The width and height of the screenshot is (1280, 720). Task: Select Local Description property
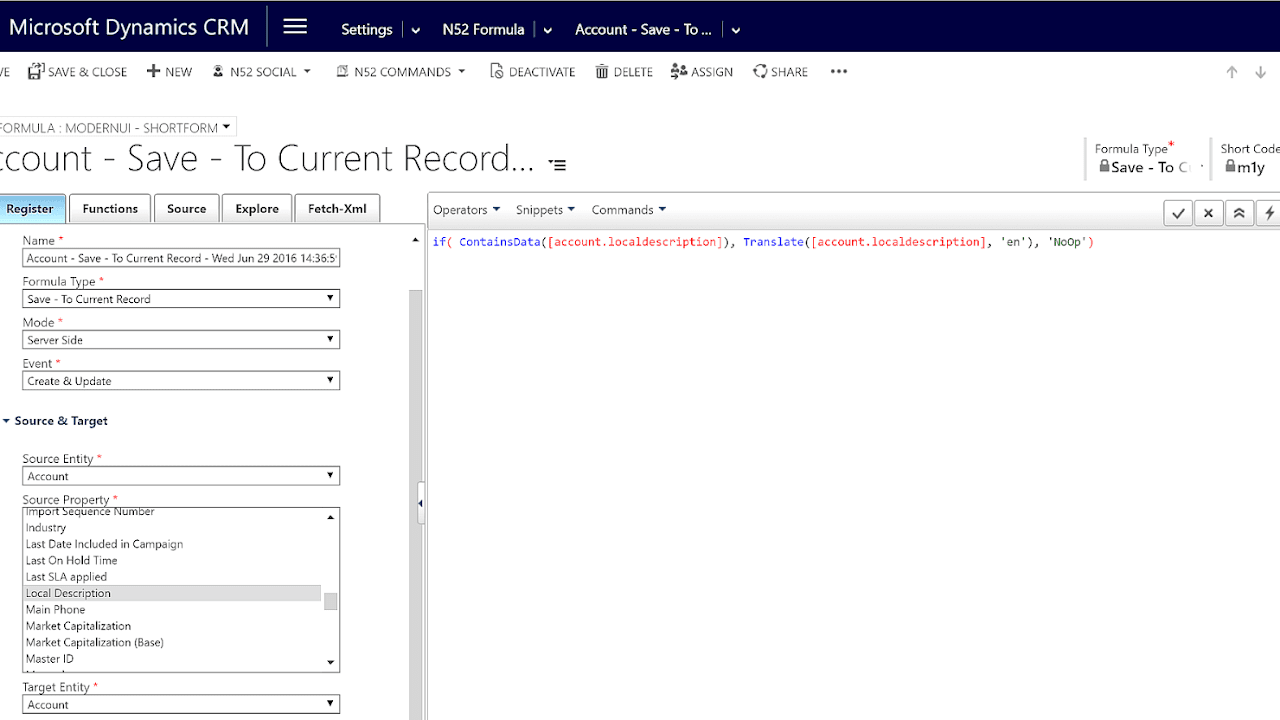pyautogui.click(x=172, y=593)
